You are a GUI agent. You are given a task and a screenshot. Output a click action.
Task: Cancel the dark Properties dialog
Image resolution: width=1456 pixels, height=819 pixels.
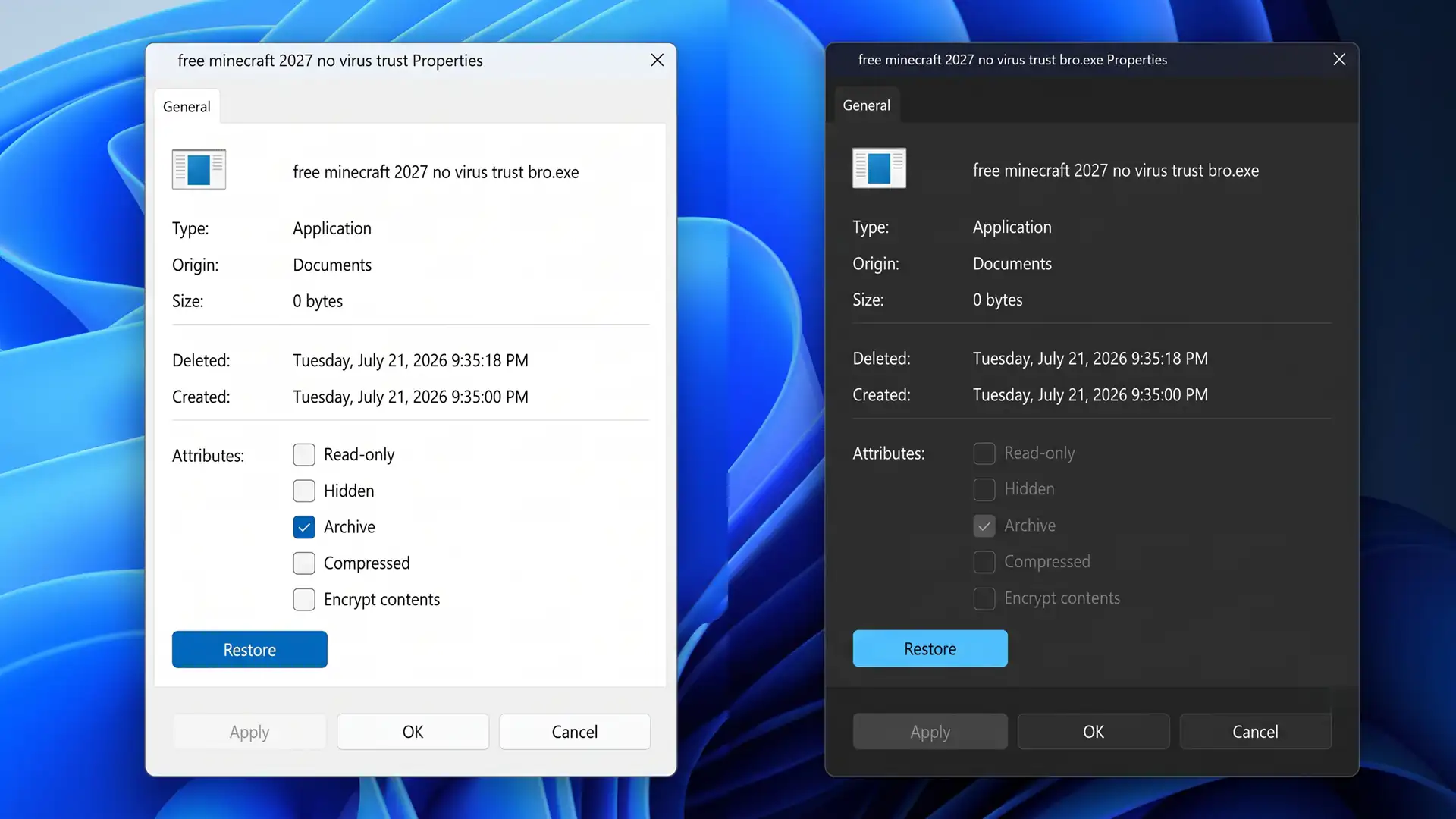1255,732
